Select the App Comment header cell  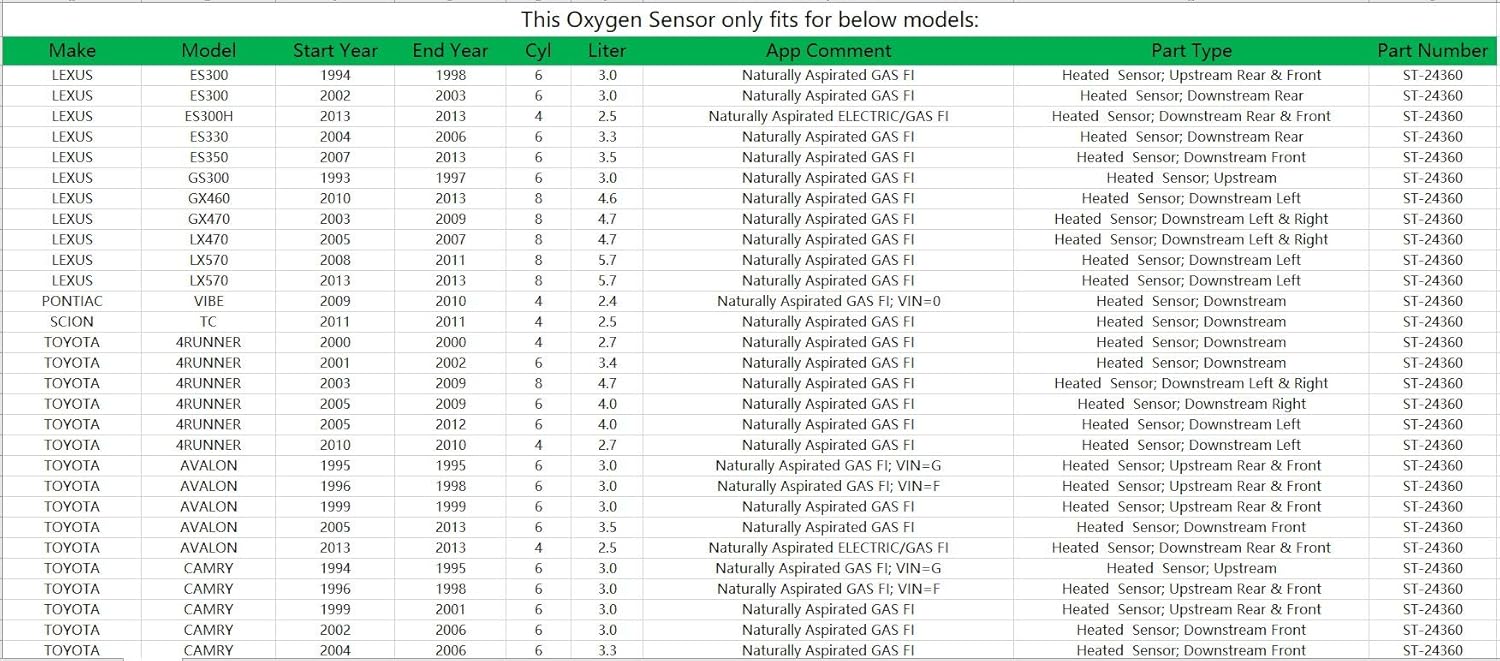[828, 51]
